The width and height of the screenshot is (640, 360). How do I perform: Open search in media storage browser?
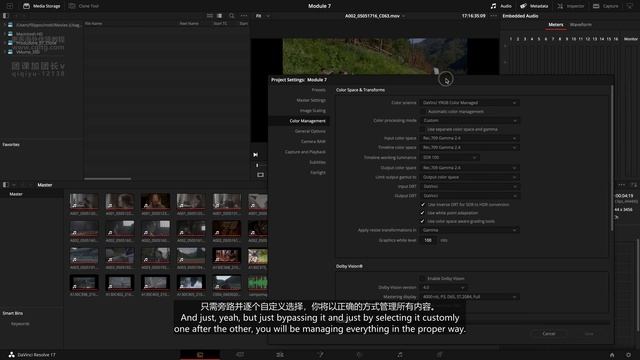(x=231, y=16)
